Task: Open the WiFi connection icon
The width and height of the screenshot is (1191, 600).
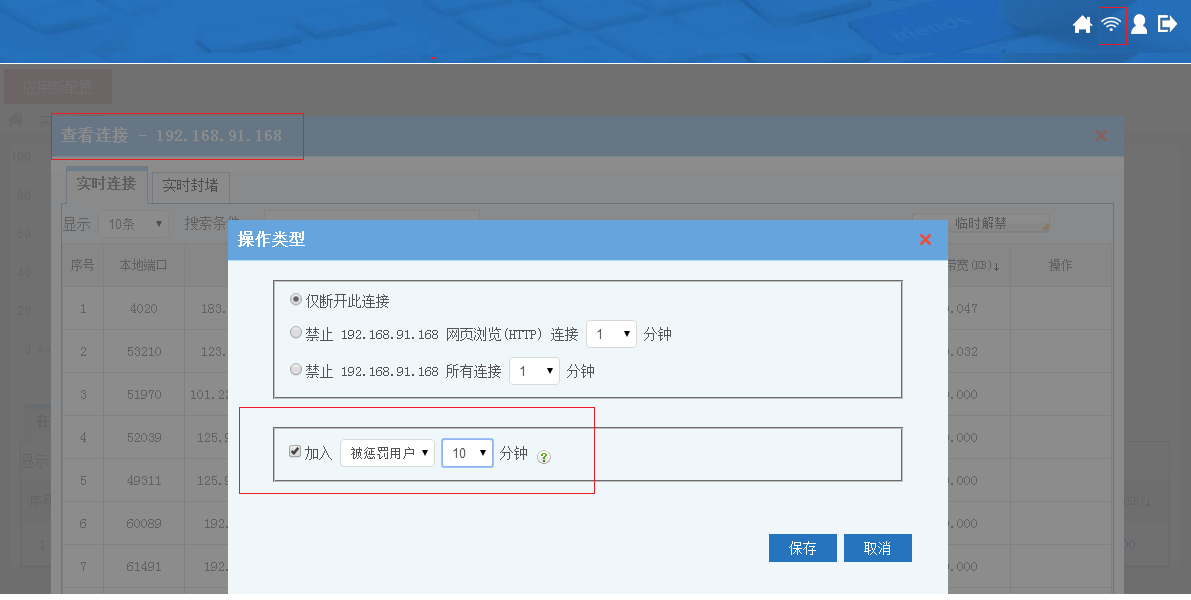Action: (1110, 25)
